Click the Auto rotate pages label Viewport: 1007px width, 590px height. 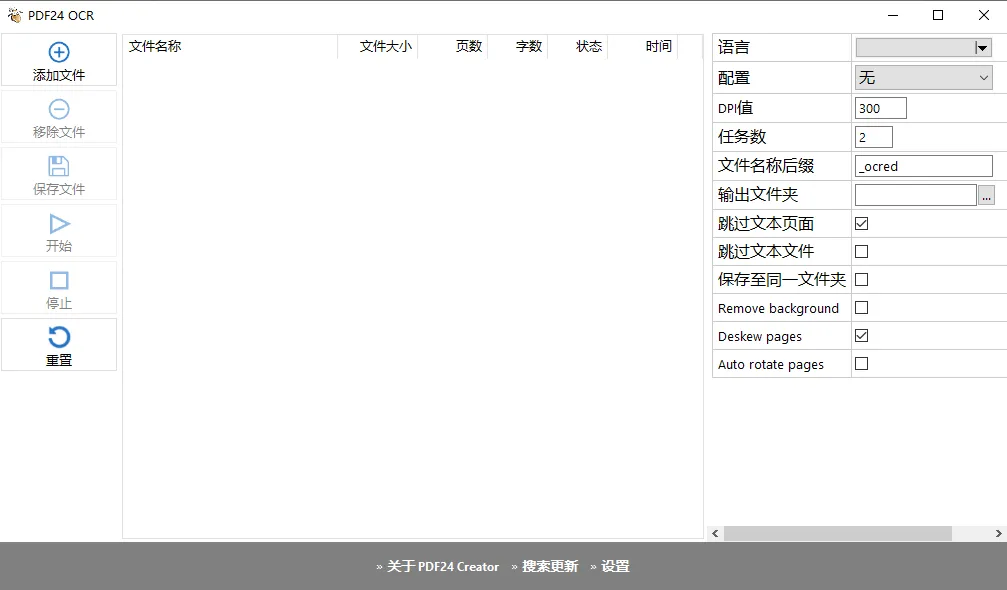(x=771, y=365)
